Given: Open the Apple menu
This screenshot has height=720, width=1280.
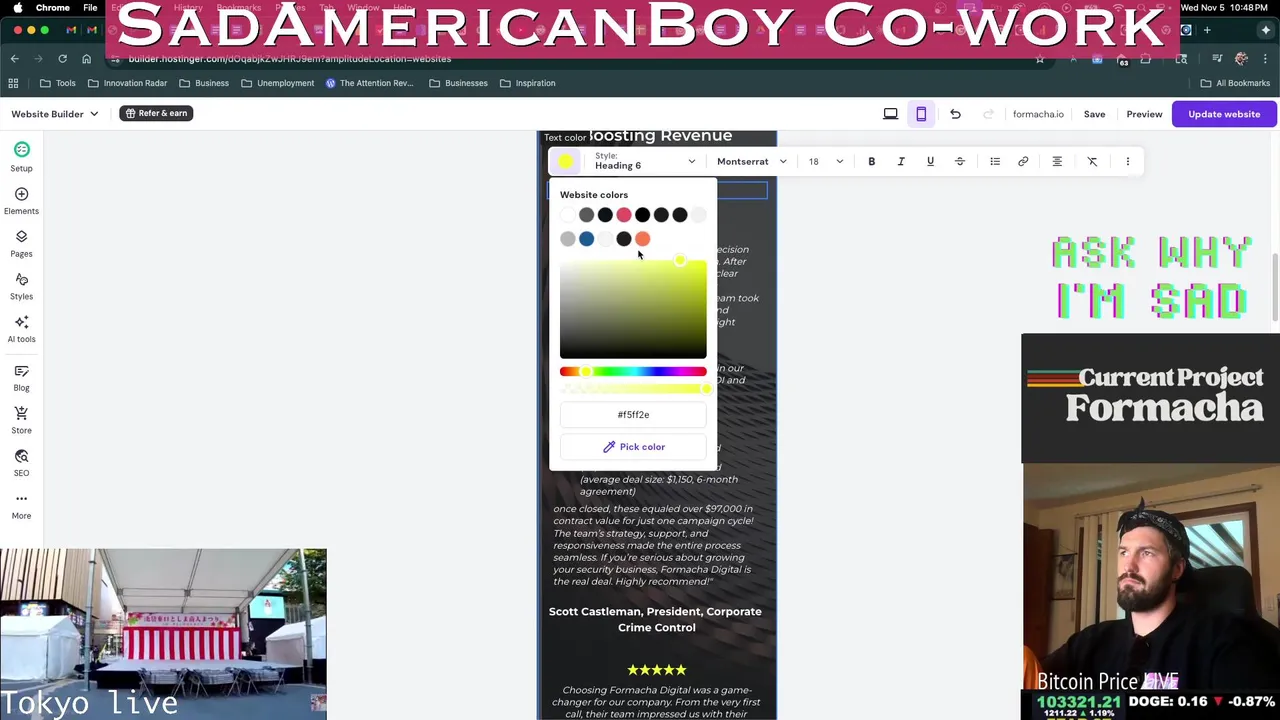Looking at the screenshot, I should [x=17, y=8].
